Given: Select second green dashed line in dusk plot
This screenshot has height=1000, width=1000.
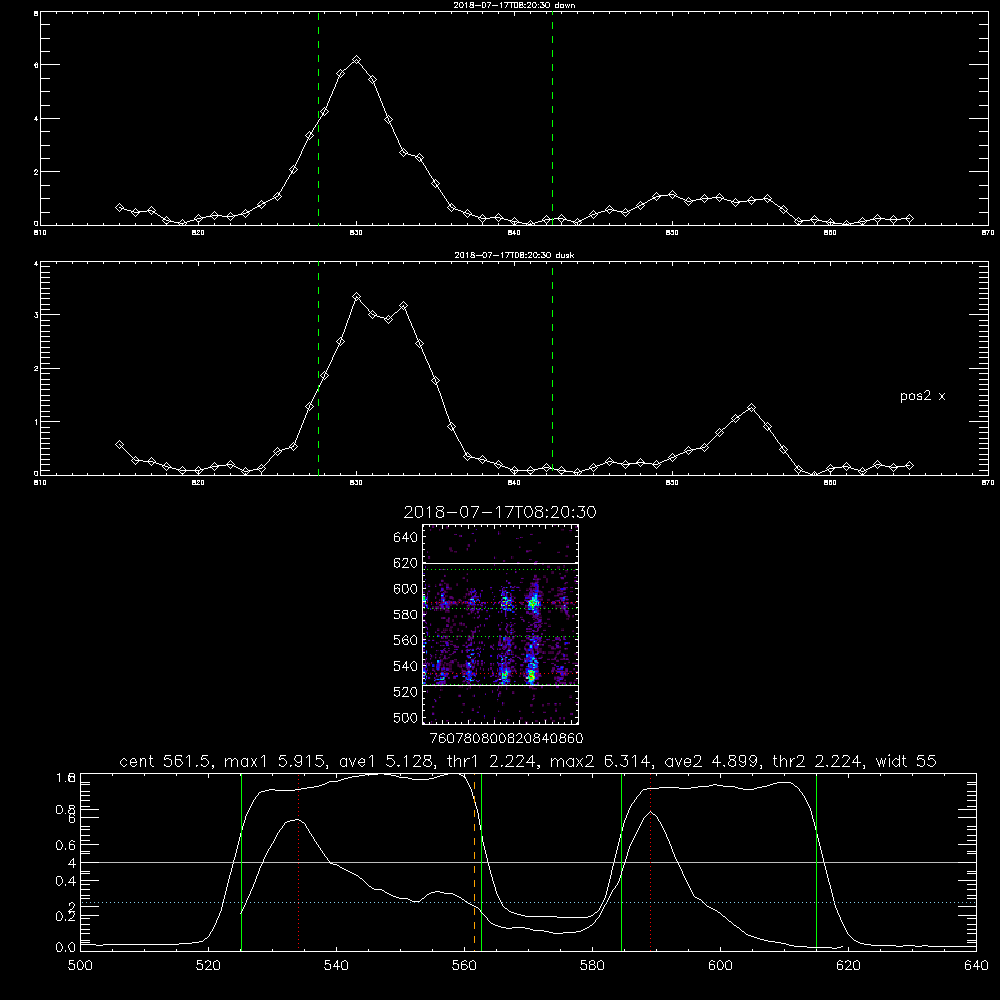Looking at the screenshot, I should point(552,369).
